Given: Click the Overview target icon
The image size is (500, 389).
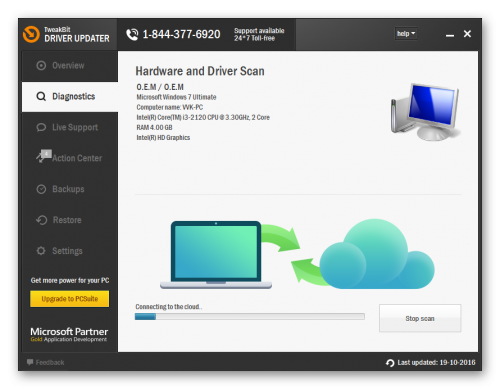Looking at the screenshot, I should pos(41,65).
